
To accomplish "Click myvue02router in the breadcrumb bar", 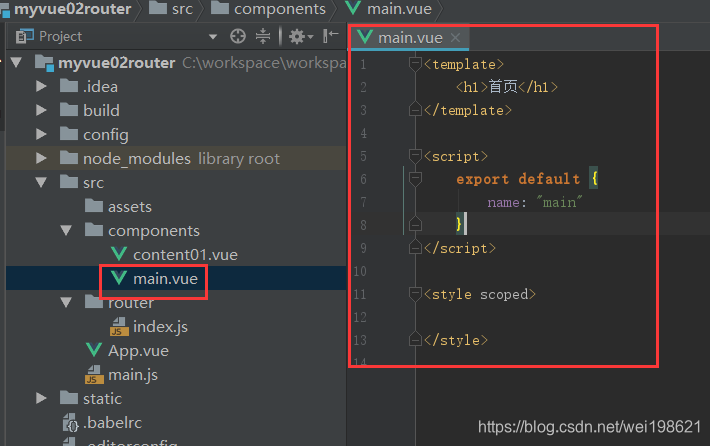I will coord(72,9).
